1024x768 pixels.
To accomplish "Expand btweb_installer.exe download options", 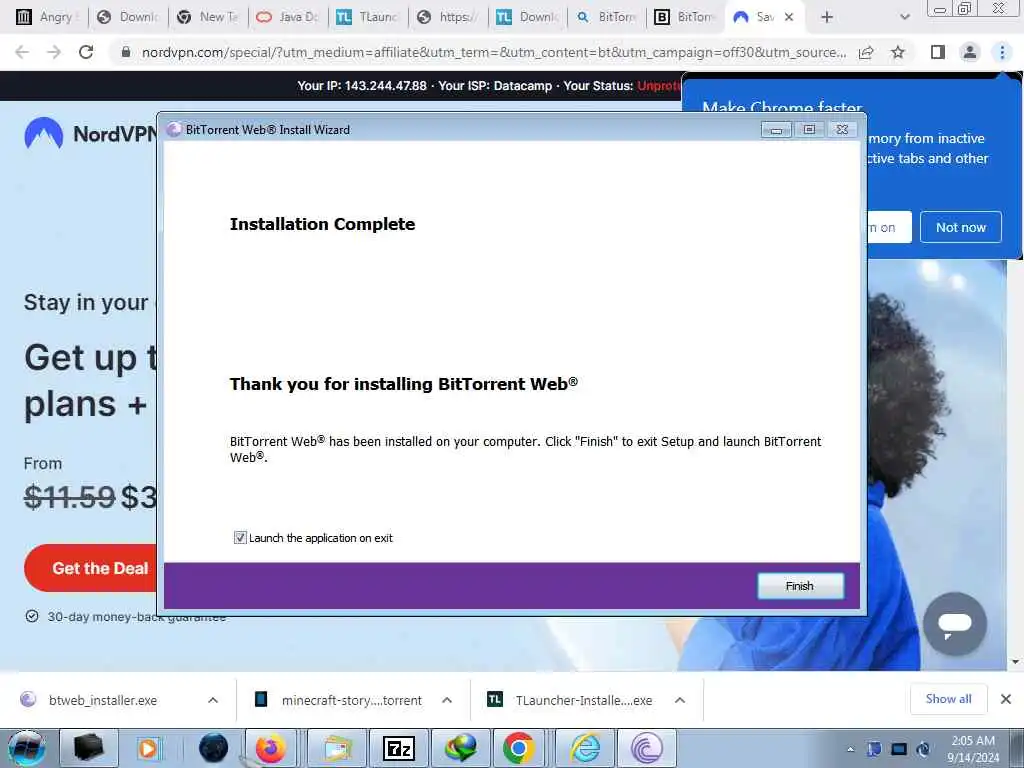I will [x=213, y=700].
